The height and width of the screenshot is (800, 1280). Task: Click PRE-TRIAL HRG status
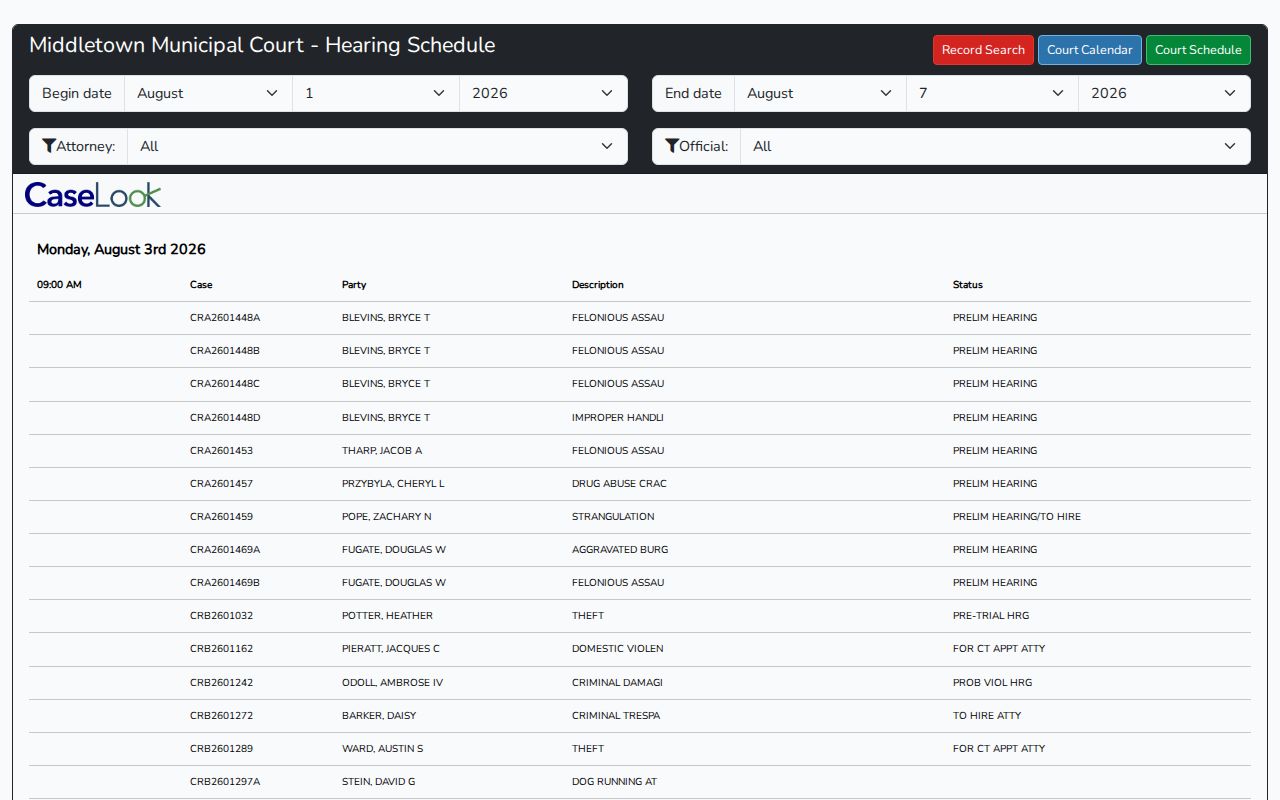point(991,616)
